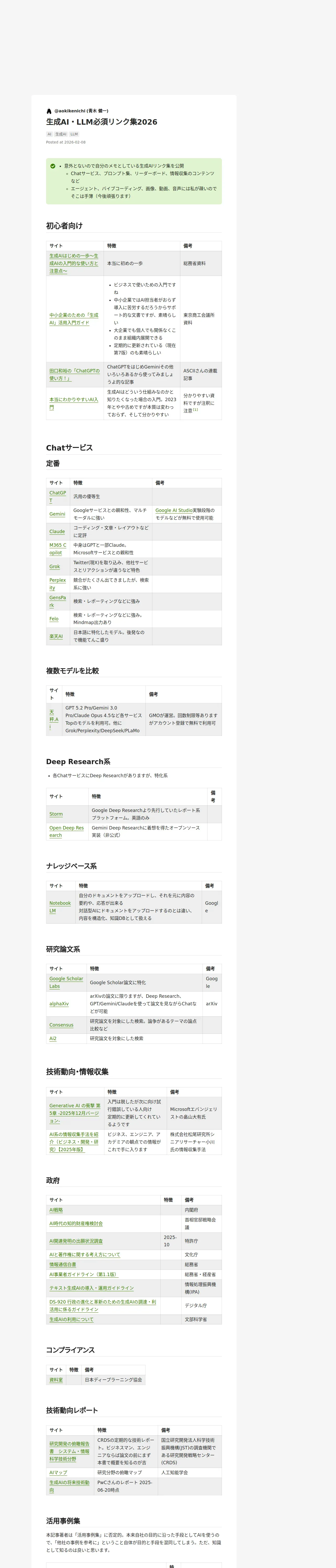Click the 日本ディープラーニング協会 cell
336x1568 pixels.
pos(113,1380)
